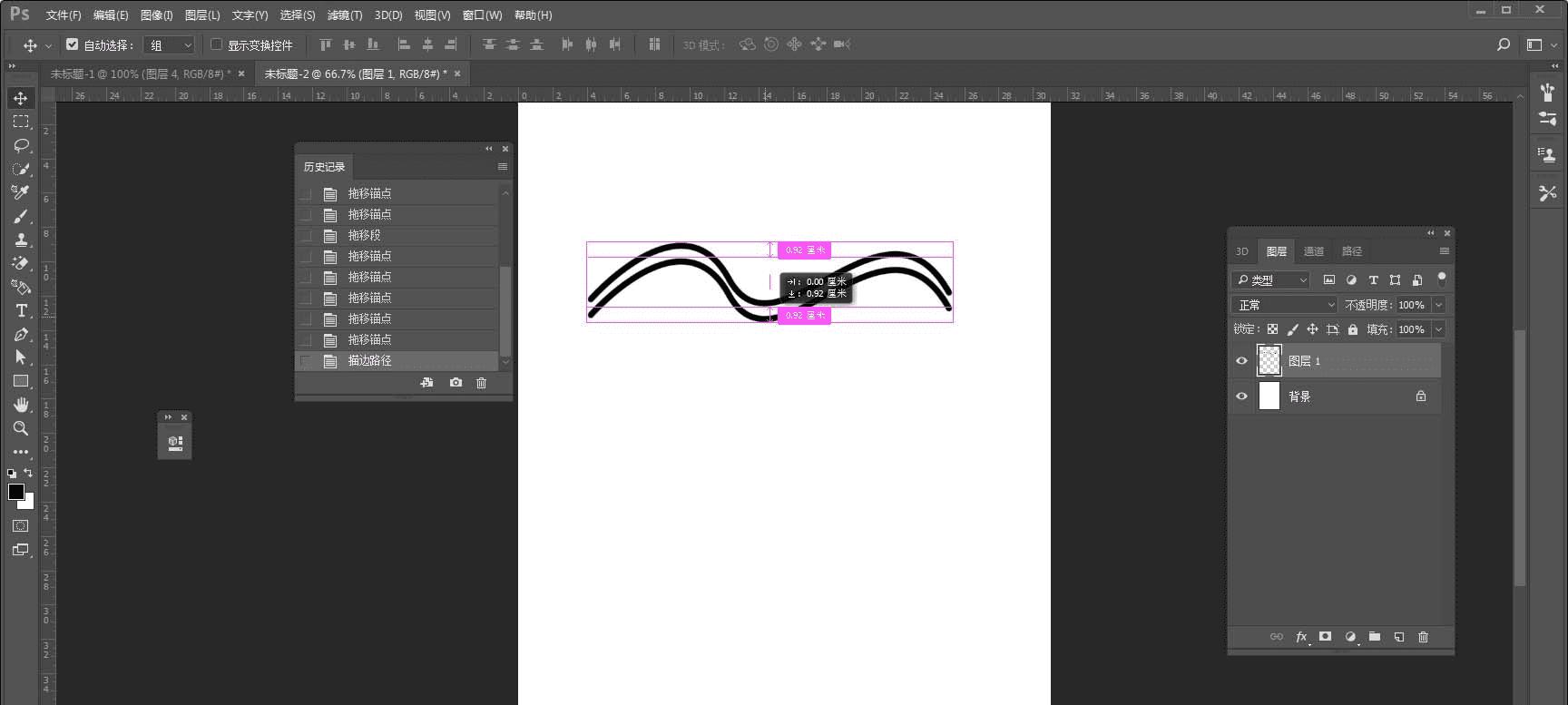Select the Hand tool

[x=21, y=405]
